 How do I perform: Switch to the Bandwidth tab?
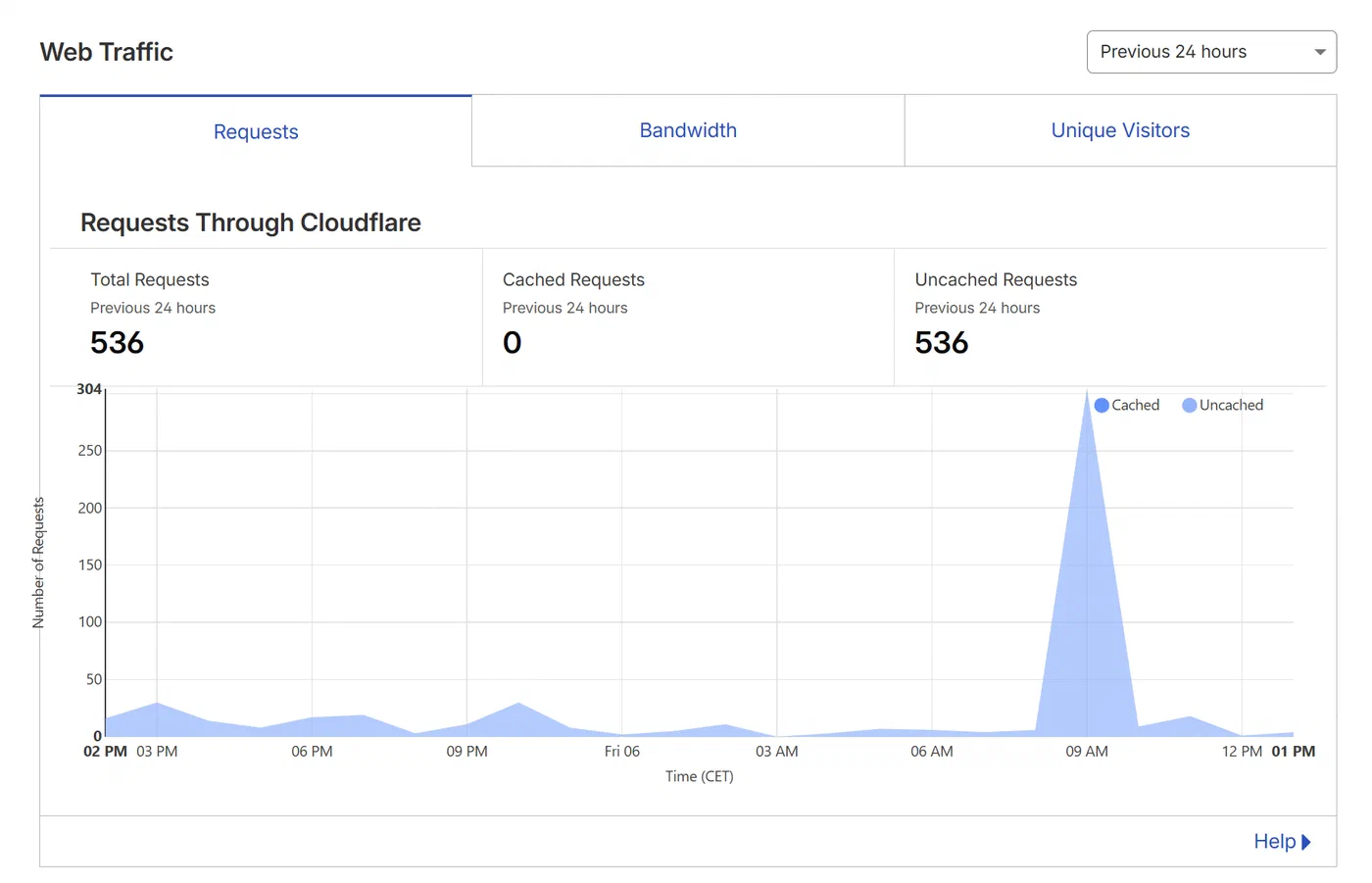coord(688,130)
